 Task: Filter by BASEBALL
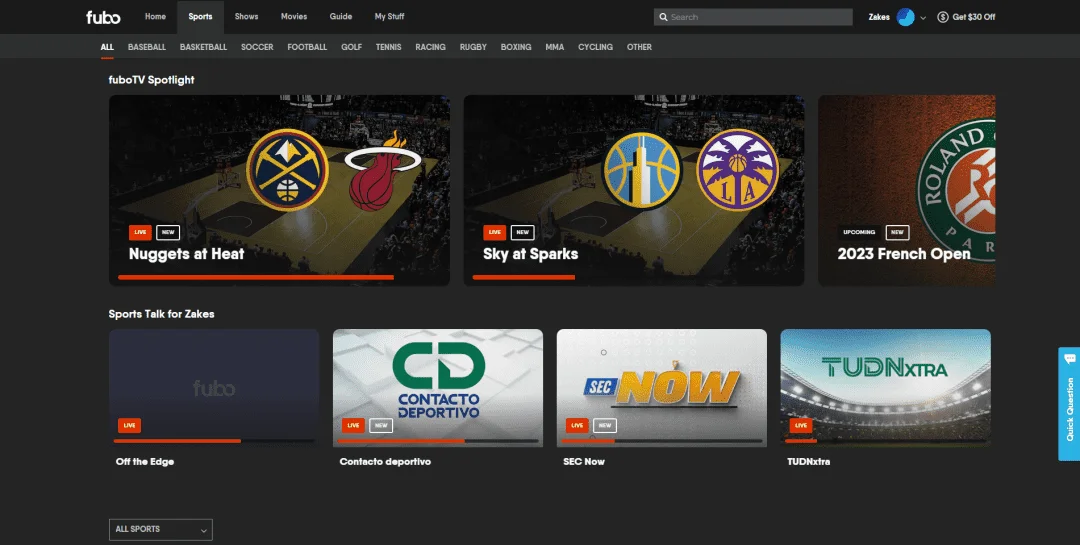click(147, 47)
